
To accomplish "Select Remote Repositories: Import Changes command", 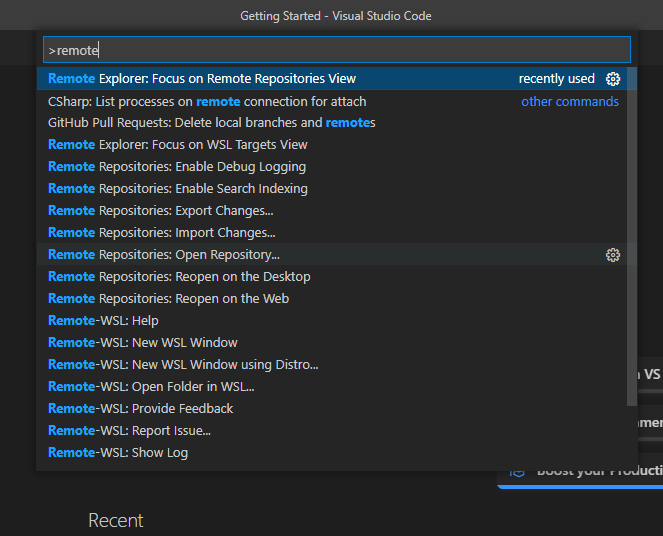I will [x=161, y=233].
